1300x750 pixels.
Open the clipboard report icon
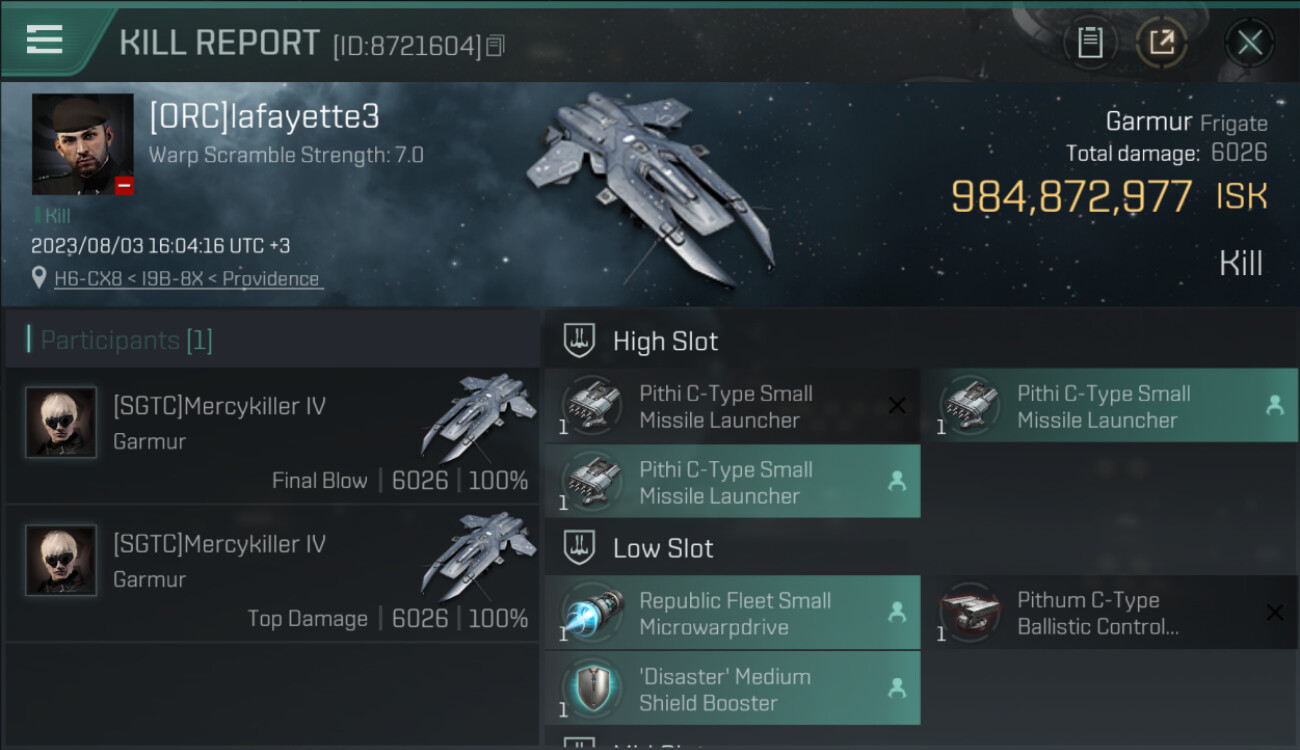1090,42
